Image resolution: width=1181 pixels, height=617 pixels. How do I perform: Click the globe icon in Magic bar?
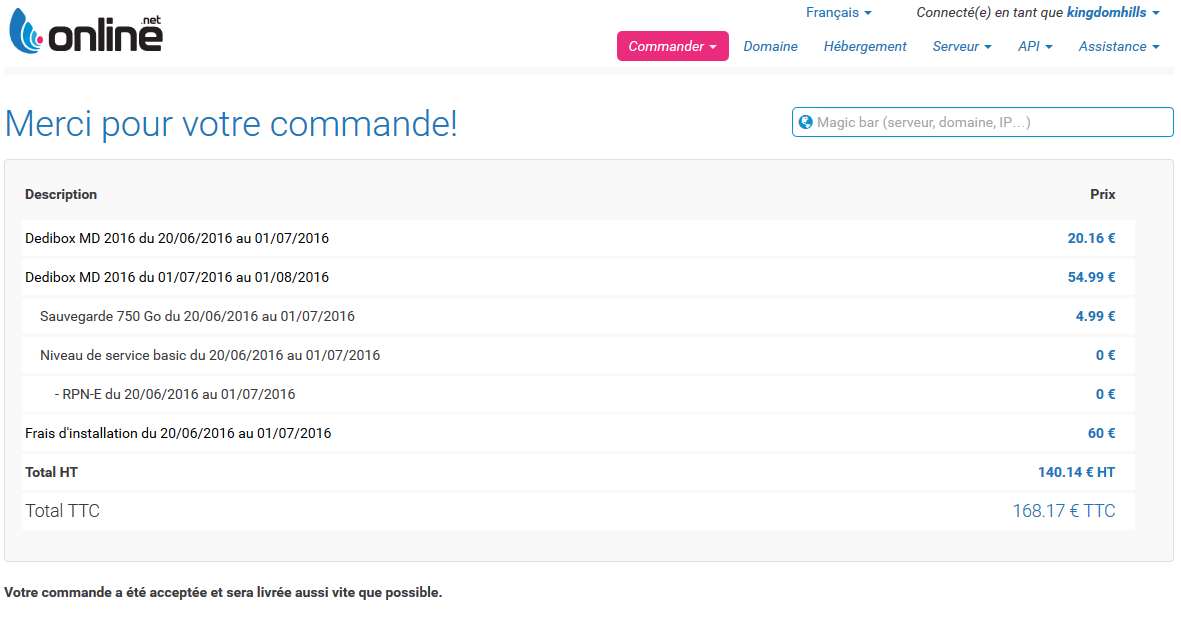pos(805,122)
